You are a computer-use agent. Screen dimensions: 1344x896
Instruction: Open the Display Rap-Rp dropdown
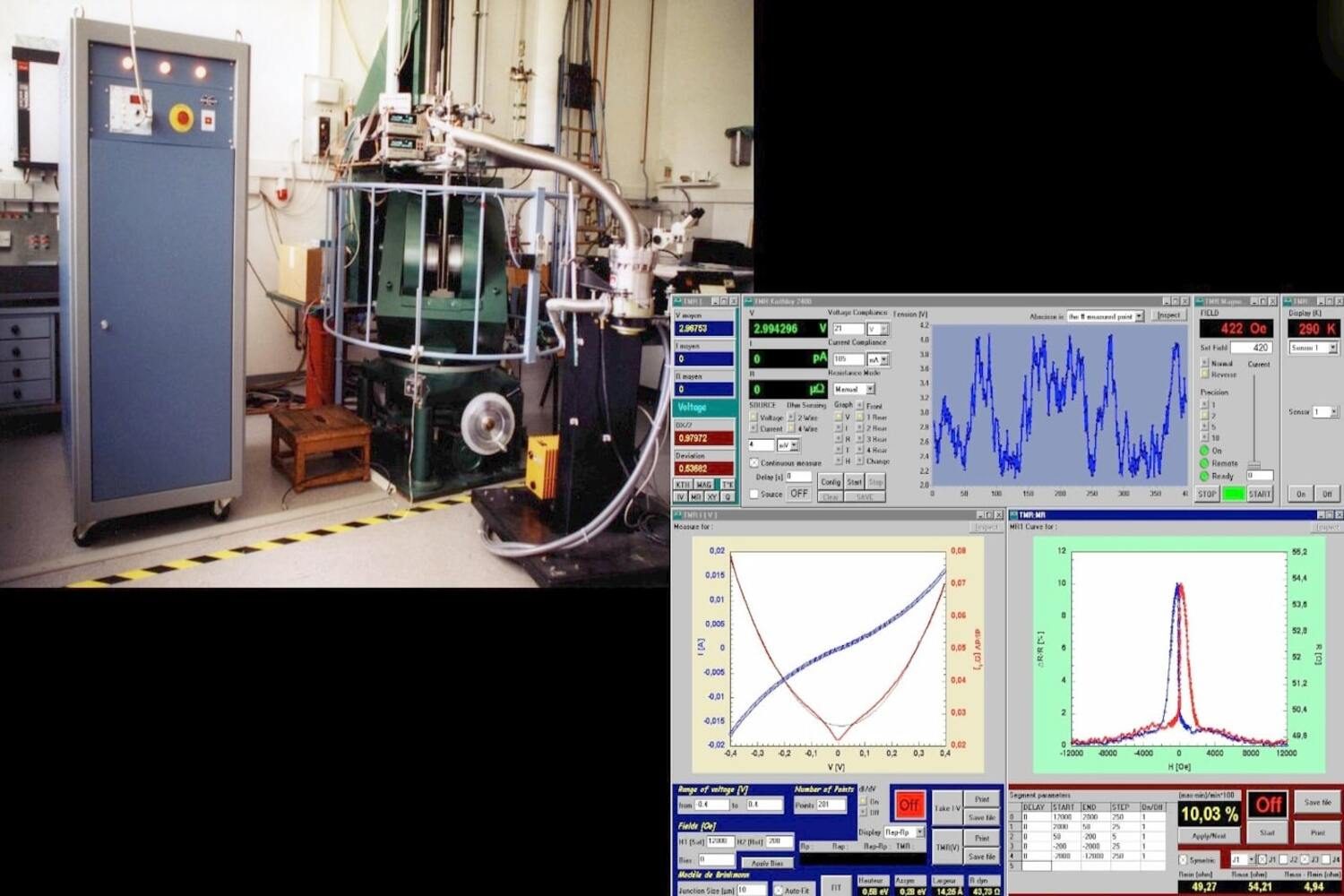(904, 832)
